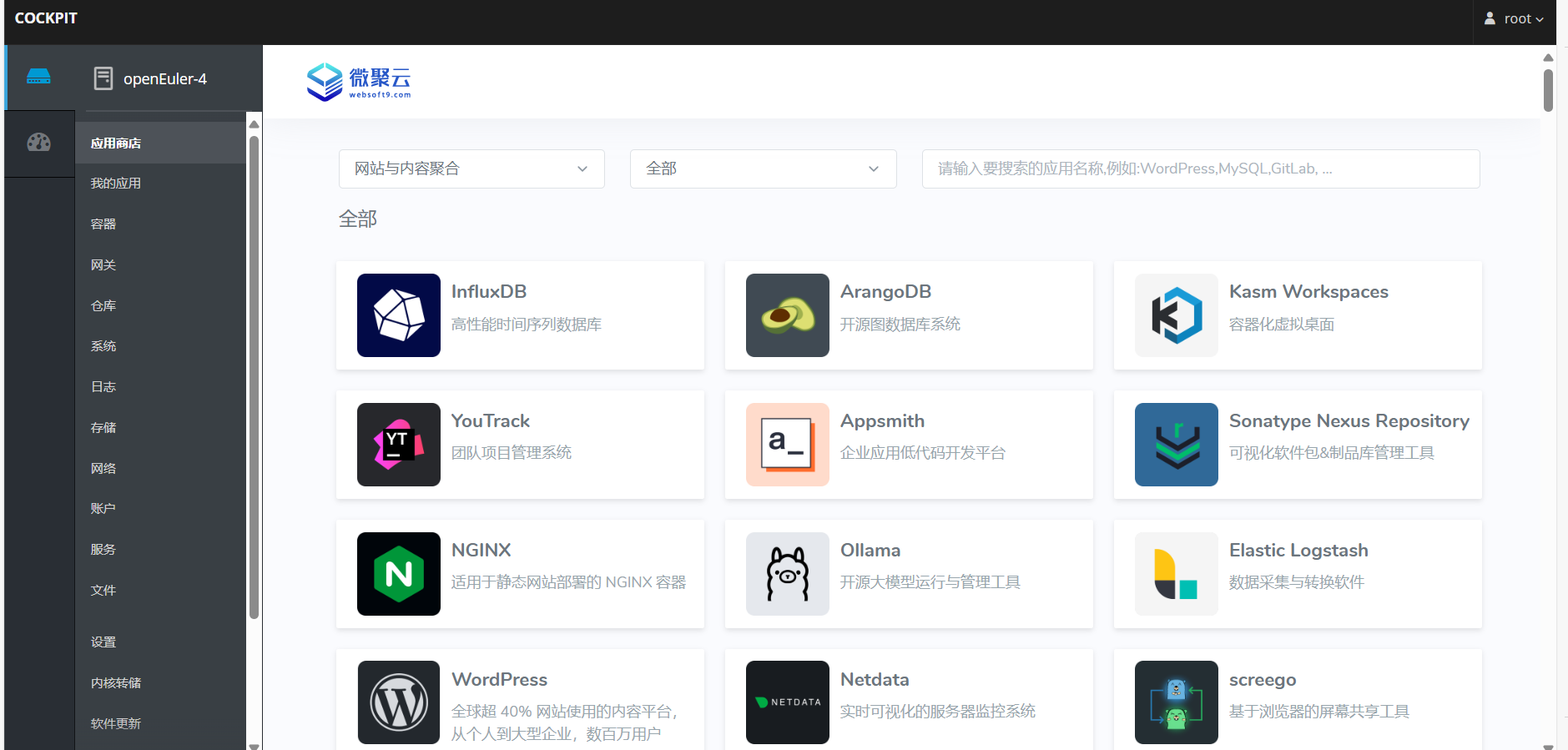Screen dimensions: 1568x750
Task: Click the 企业应用低代码开发平台 description
Action: [x=923, y=453]
